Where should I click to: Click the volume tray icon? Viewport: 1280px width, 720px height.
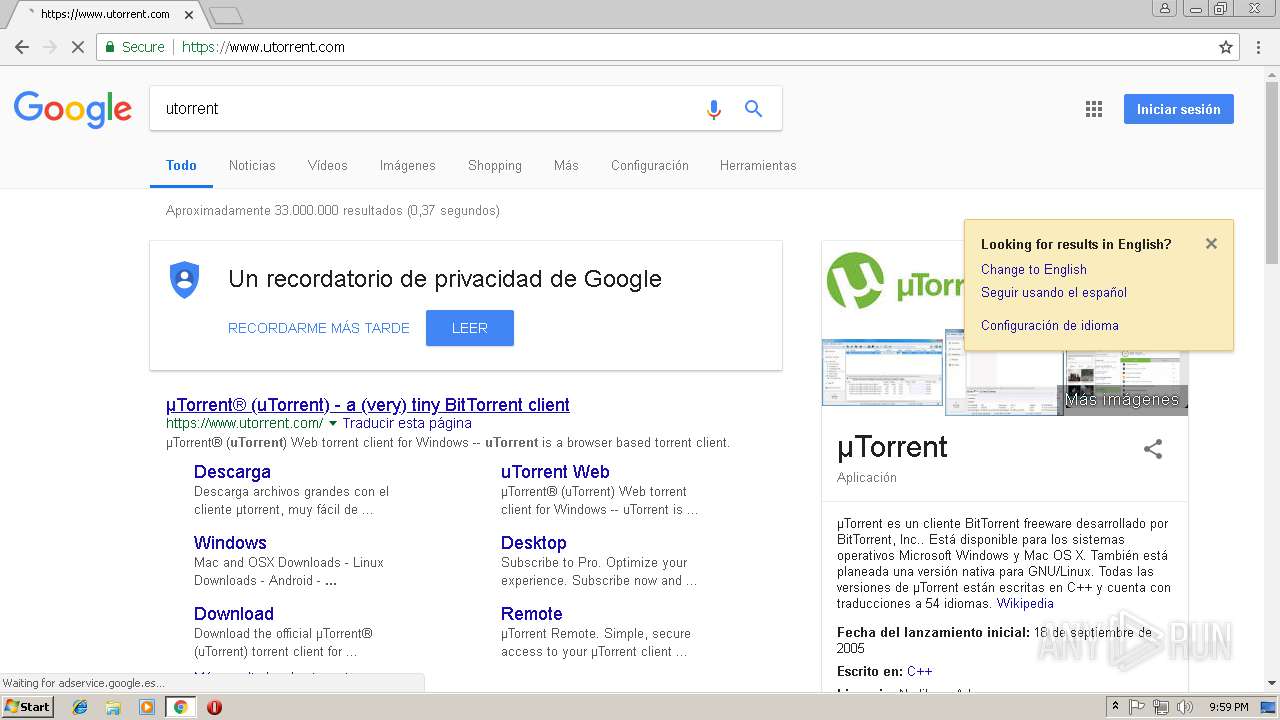1185,707
